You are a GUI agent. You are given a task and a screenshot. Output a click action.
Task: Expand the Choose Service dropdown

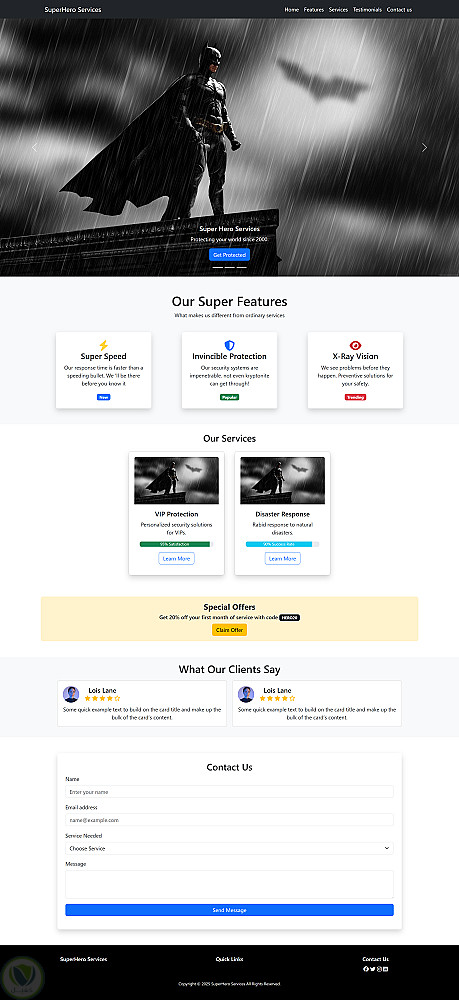(x=230, y=848)
